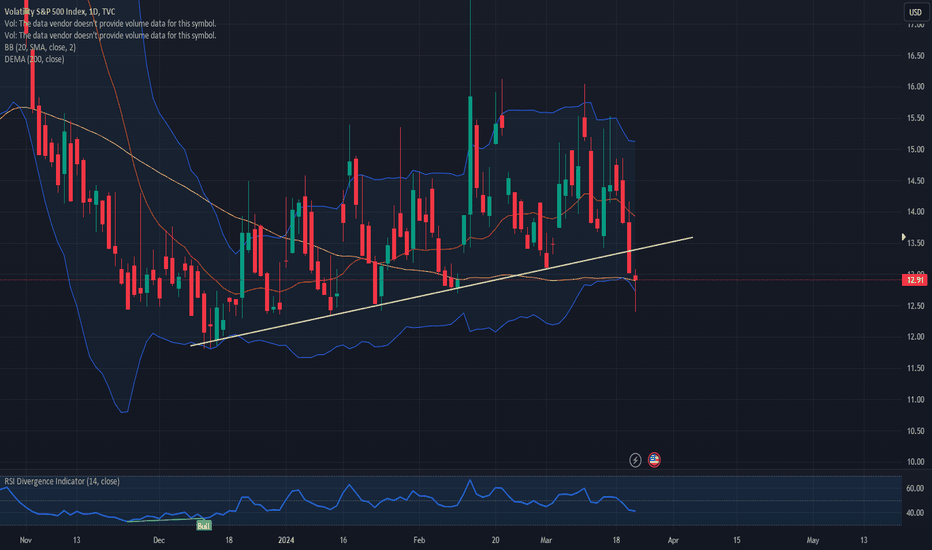This screenshot has height=550, width=932.
Task: Click the US flag economic event icon
Action: [654, 460]
